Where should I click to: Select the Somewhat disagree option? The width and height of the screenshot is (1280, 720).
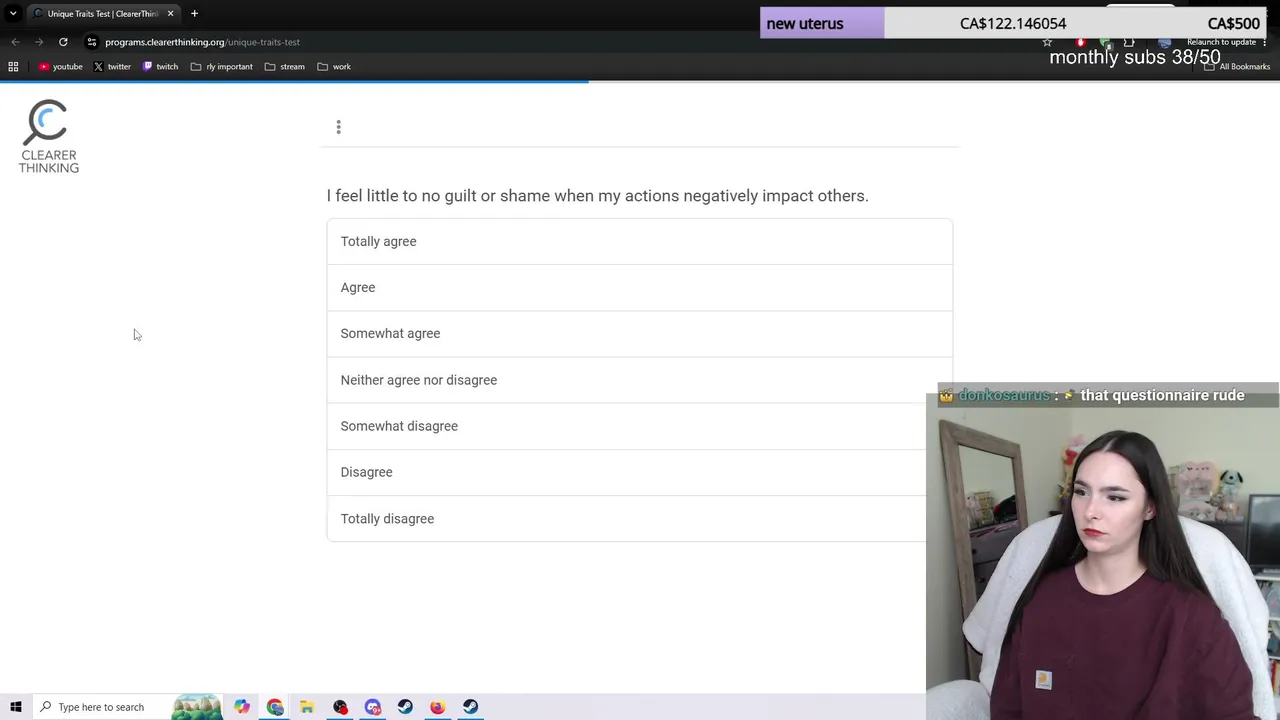click(x=626, y=426)
